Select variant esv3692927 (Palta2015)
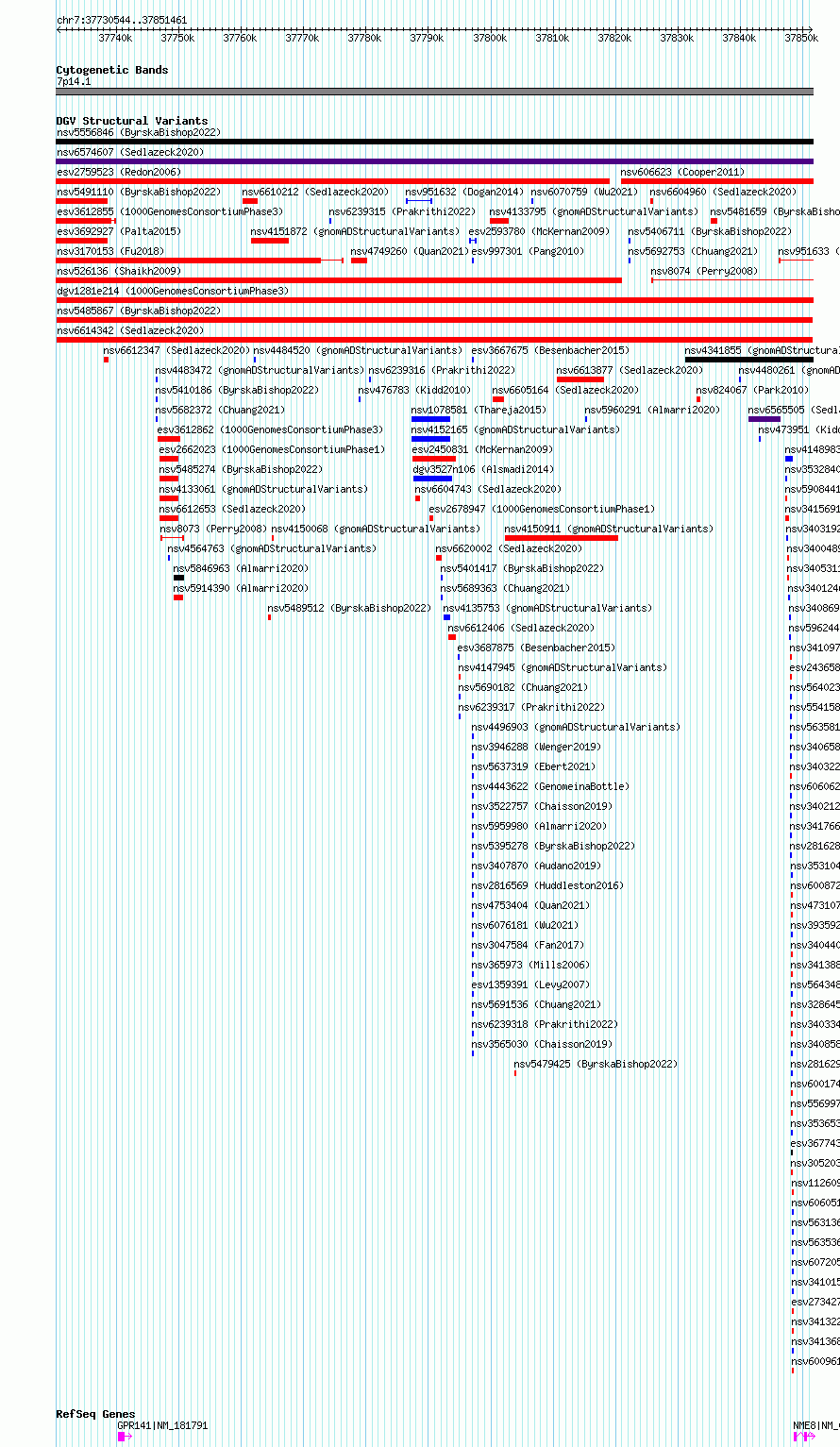Viewport: 840px width, 1447px height. click(118, 231)
